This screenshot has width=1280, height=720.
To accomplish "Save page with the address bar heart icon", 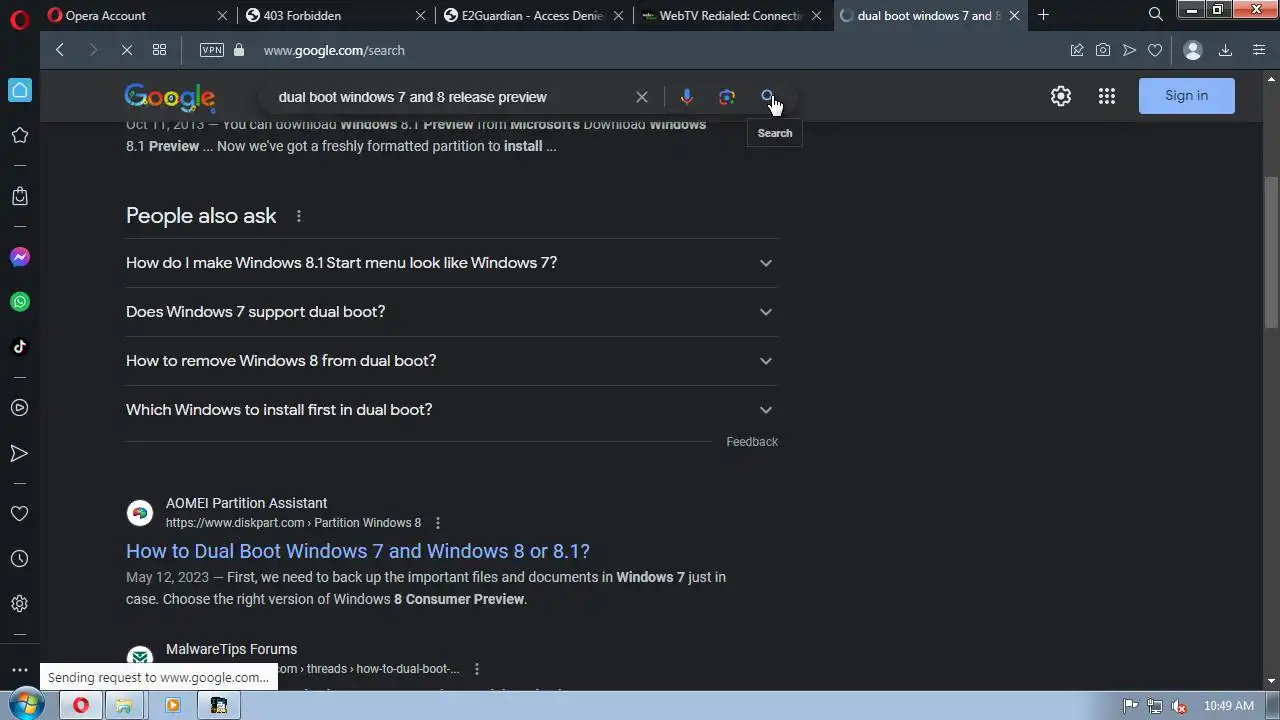I will pos(1155,50).
